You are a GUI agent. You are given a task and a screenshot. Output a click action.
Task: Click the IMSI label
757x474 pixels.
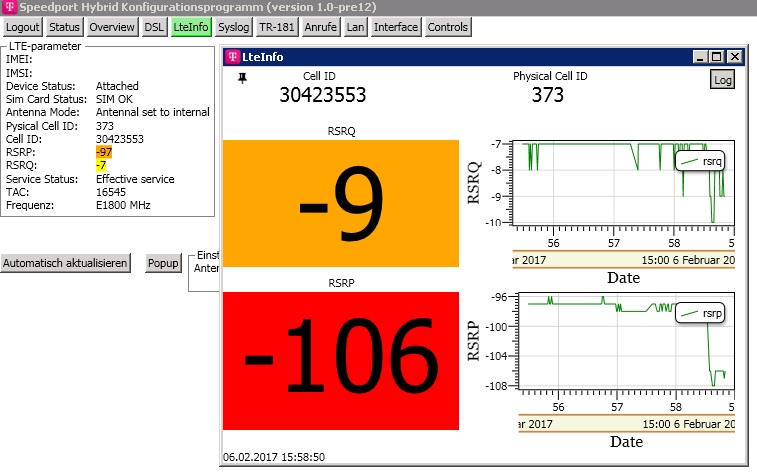tap(19, 73)
